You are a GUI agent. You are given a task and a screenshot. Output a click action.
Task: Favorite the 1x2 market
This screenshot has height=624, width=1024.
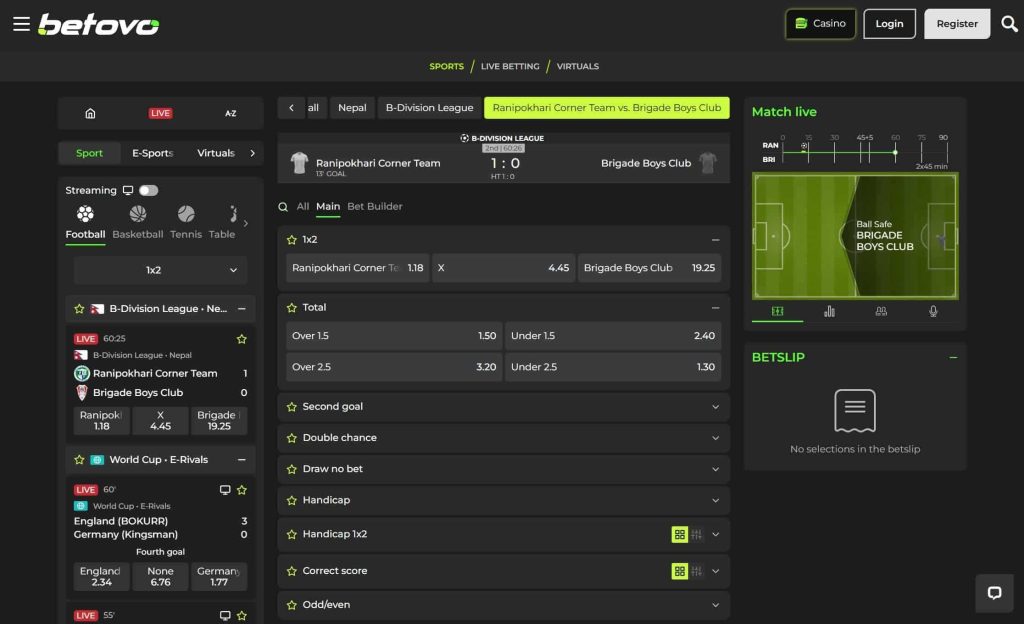(x=291, y=240)
